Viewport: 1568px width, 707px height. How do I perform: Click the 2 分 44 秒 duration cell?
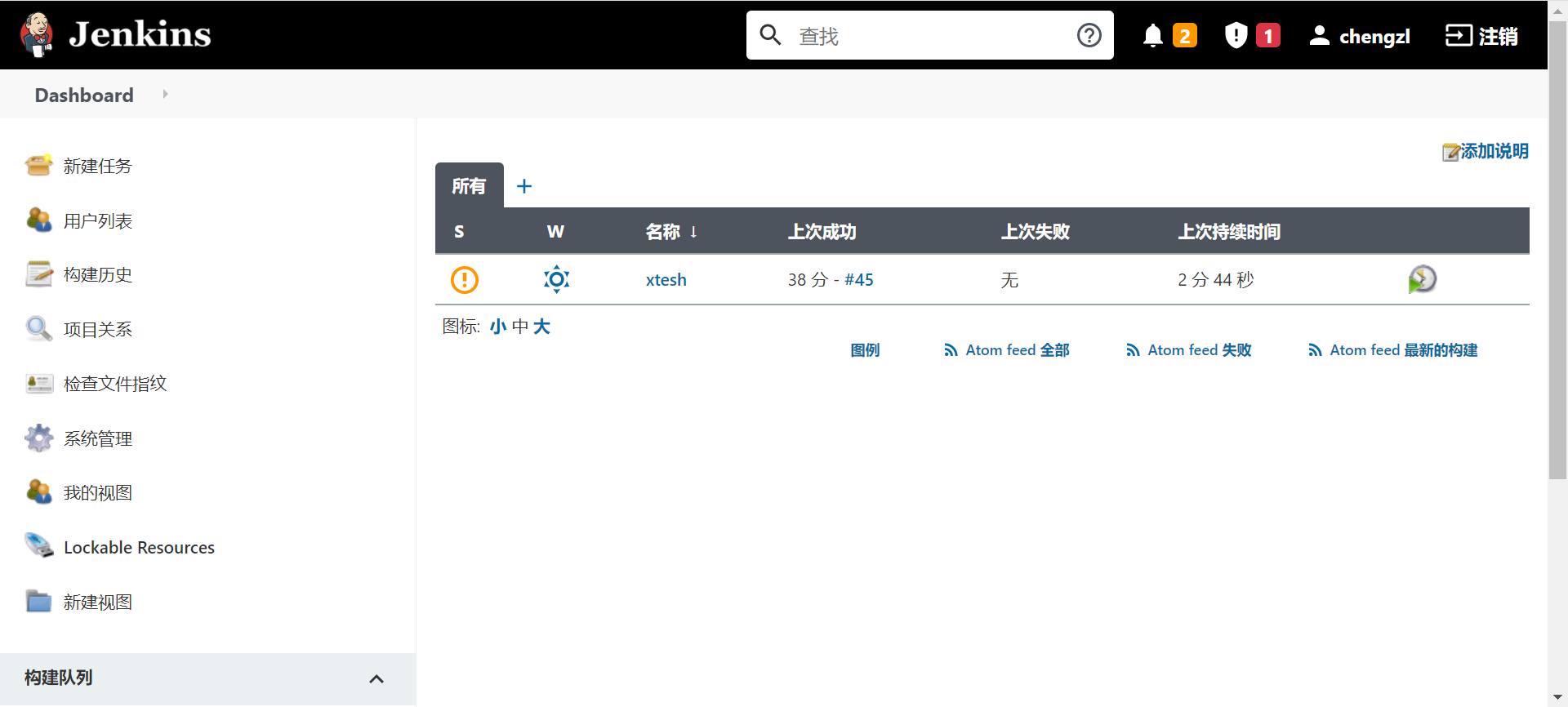point(1216,280)
